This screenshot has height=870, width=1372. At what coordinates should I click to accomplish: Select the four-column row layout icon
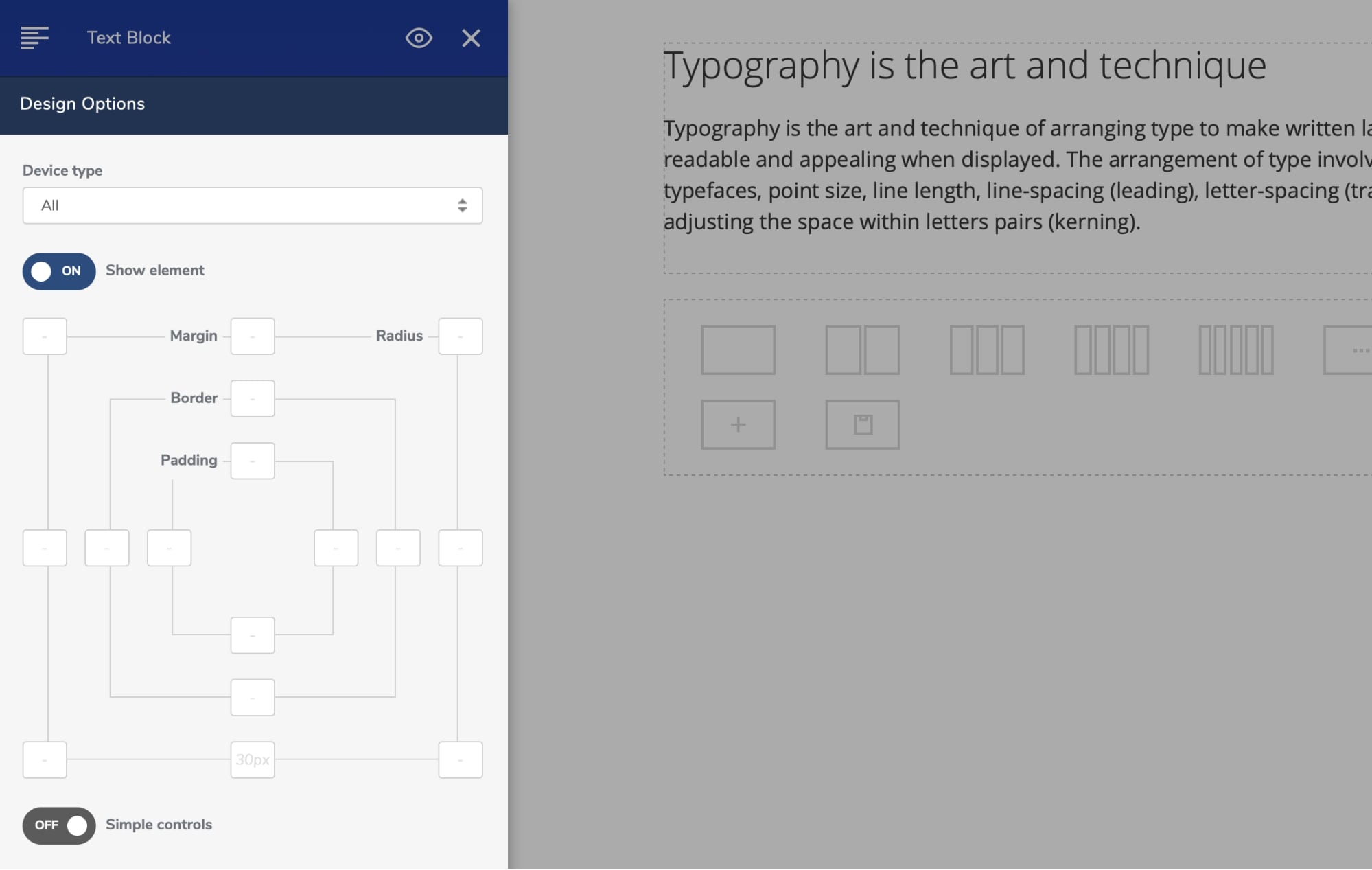pyautogui.click(x=1111, y=350)
